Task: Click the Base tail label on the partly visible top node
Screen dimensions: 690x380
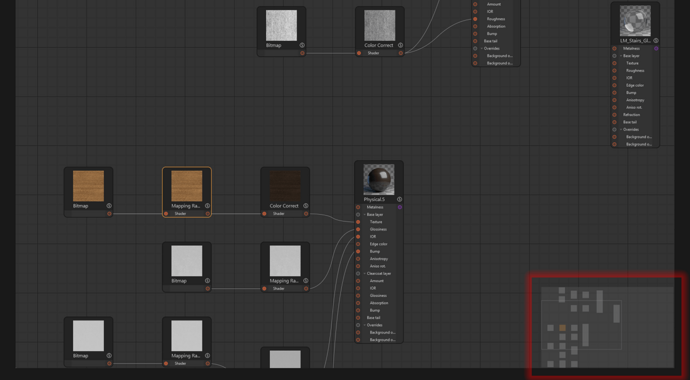Action: tap(492, 41)
